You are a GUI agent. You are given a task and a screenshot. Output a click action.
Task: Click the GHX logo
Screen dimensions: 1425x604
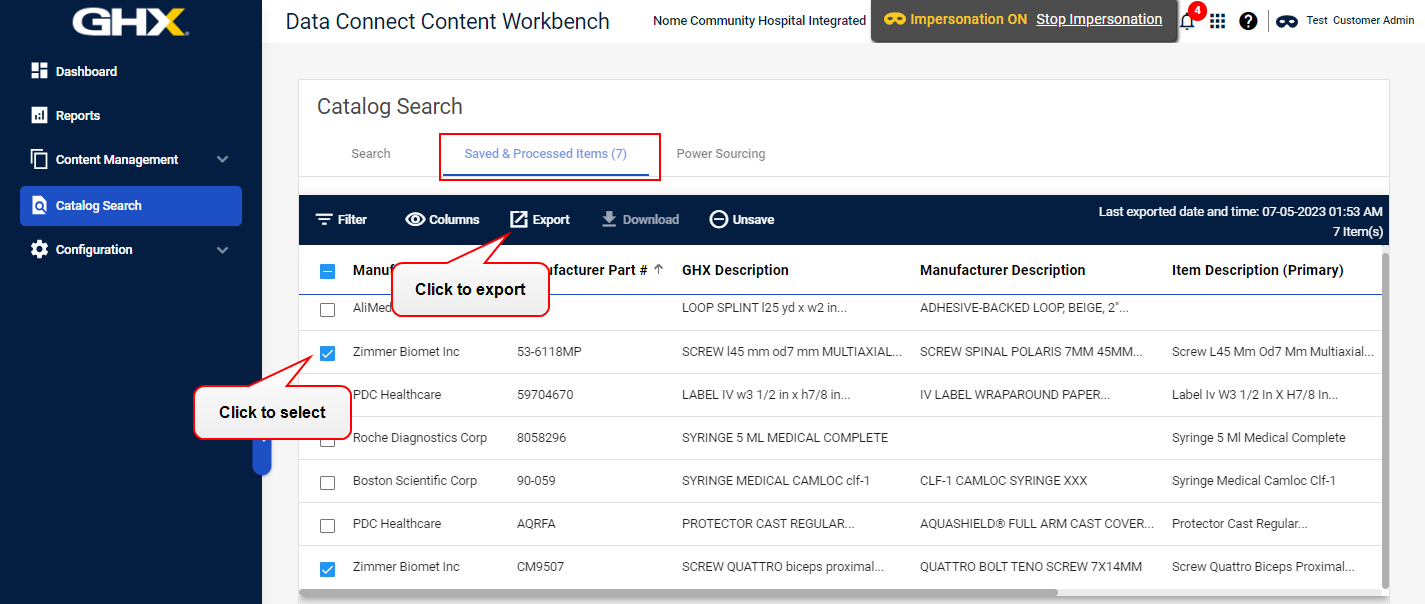pyautogui.click(x=131, y=22)
